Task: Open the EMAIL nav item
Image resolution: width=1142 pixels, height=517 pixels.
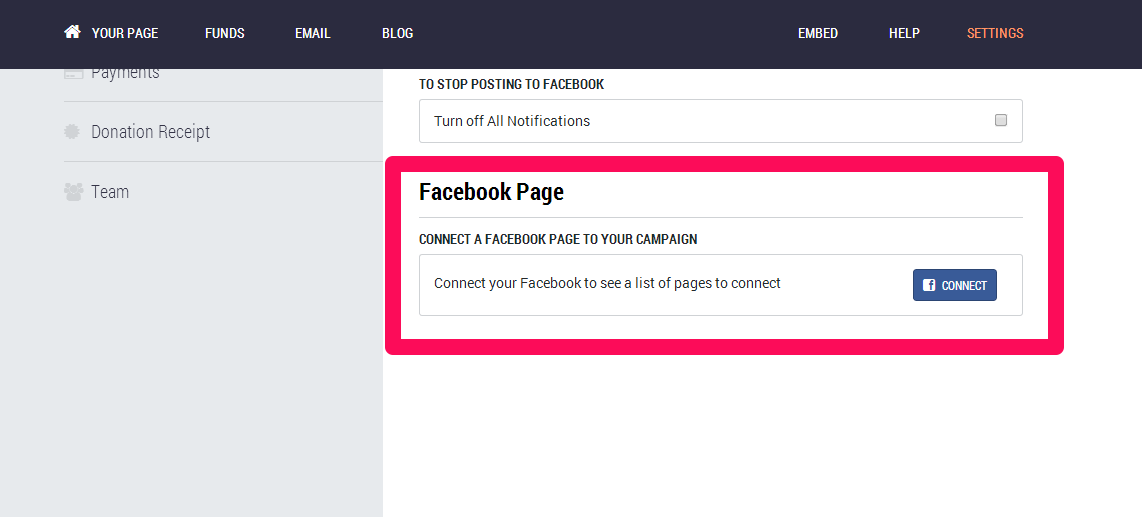Action: (312, 33)
